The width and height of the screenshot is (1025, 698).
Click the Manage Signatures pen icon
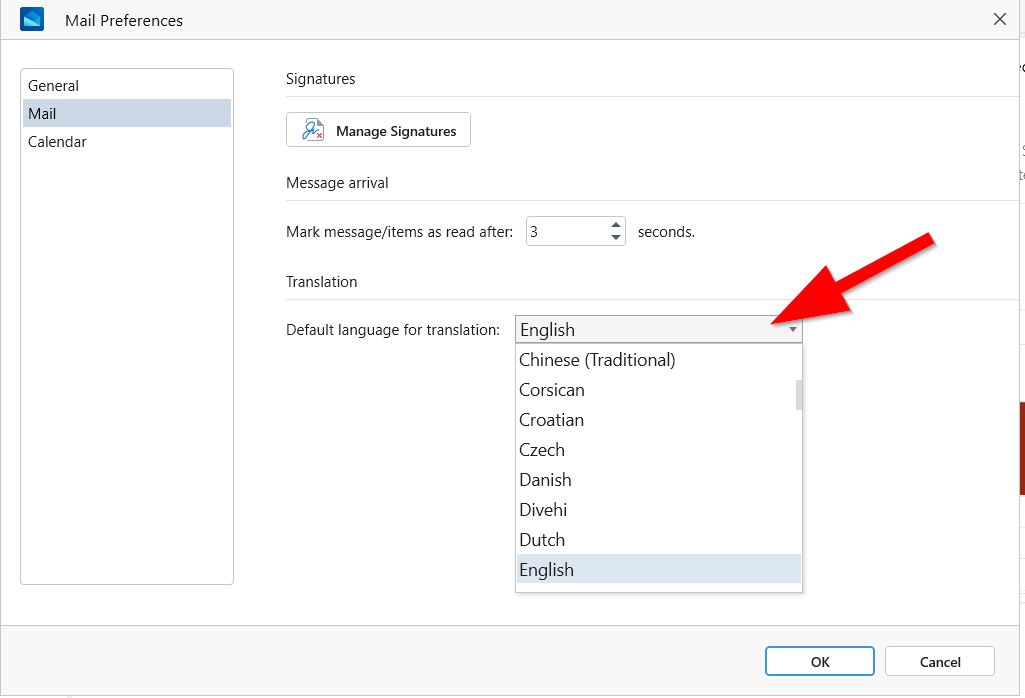click(x=313, y=130)
